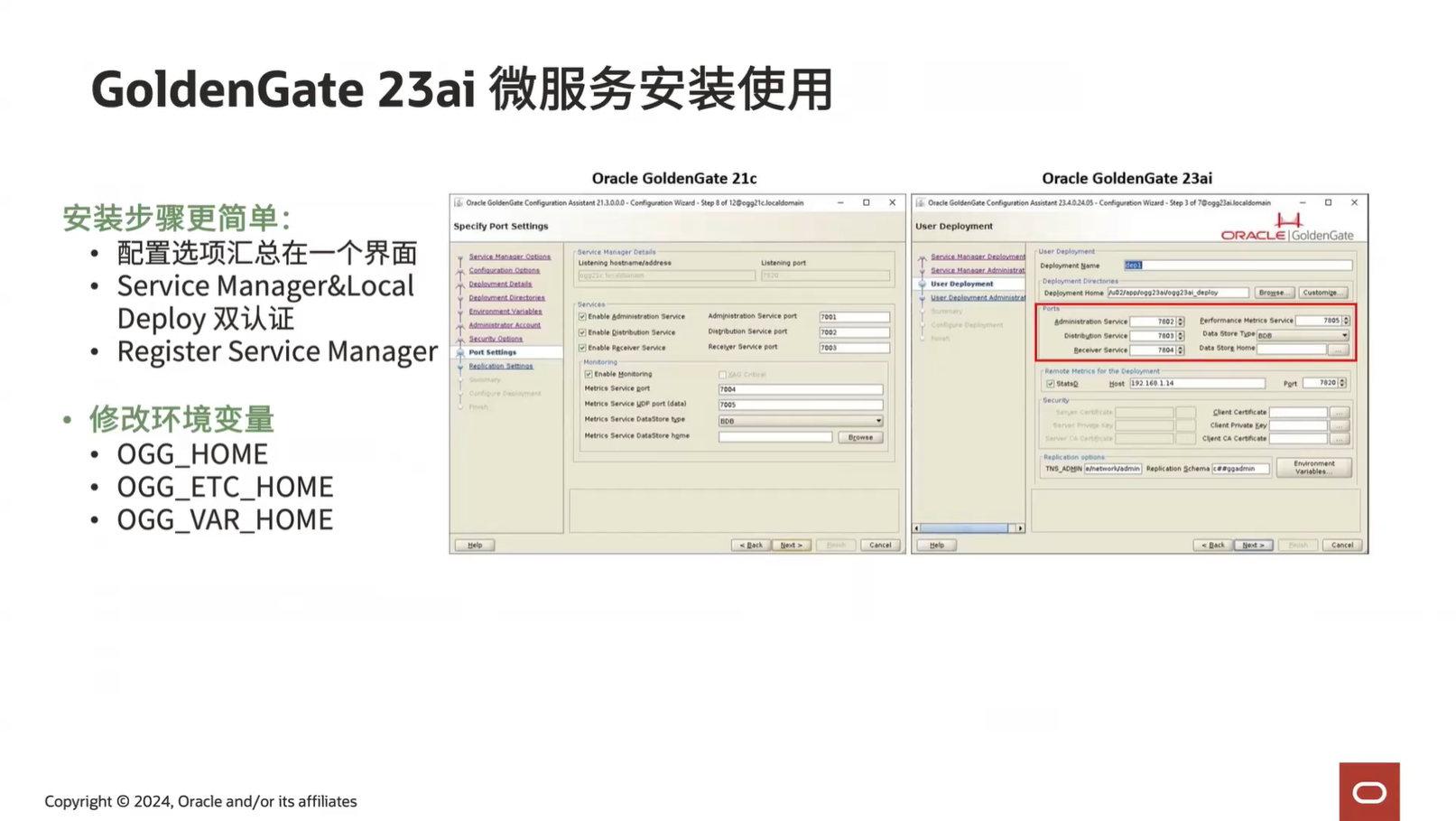Click the Customize... button
The image size is (1456, 821).
(1323, 293)
